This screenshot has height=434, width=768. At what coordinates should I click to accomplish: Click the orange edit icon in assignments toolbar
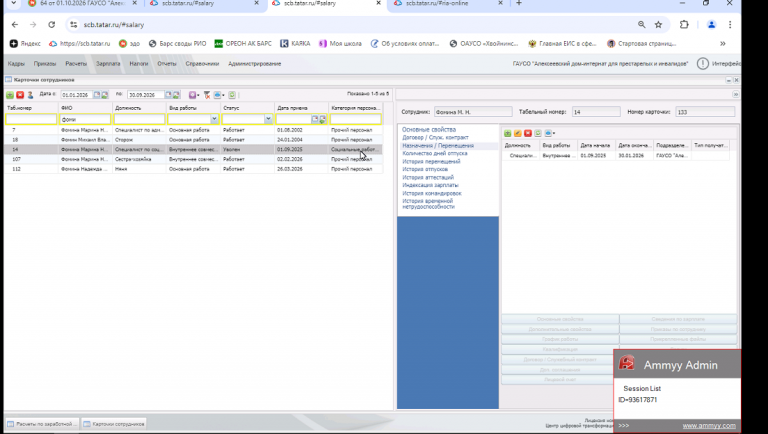coord(518,133)
